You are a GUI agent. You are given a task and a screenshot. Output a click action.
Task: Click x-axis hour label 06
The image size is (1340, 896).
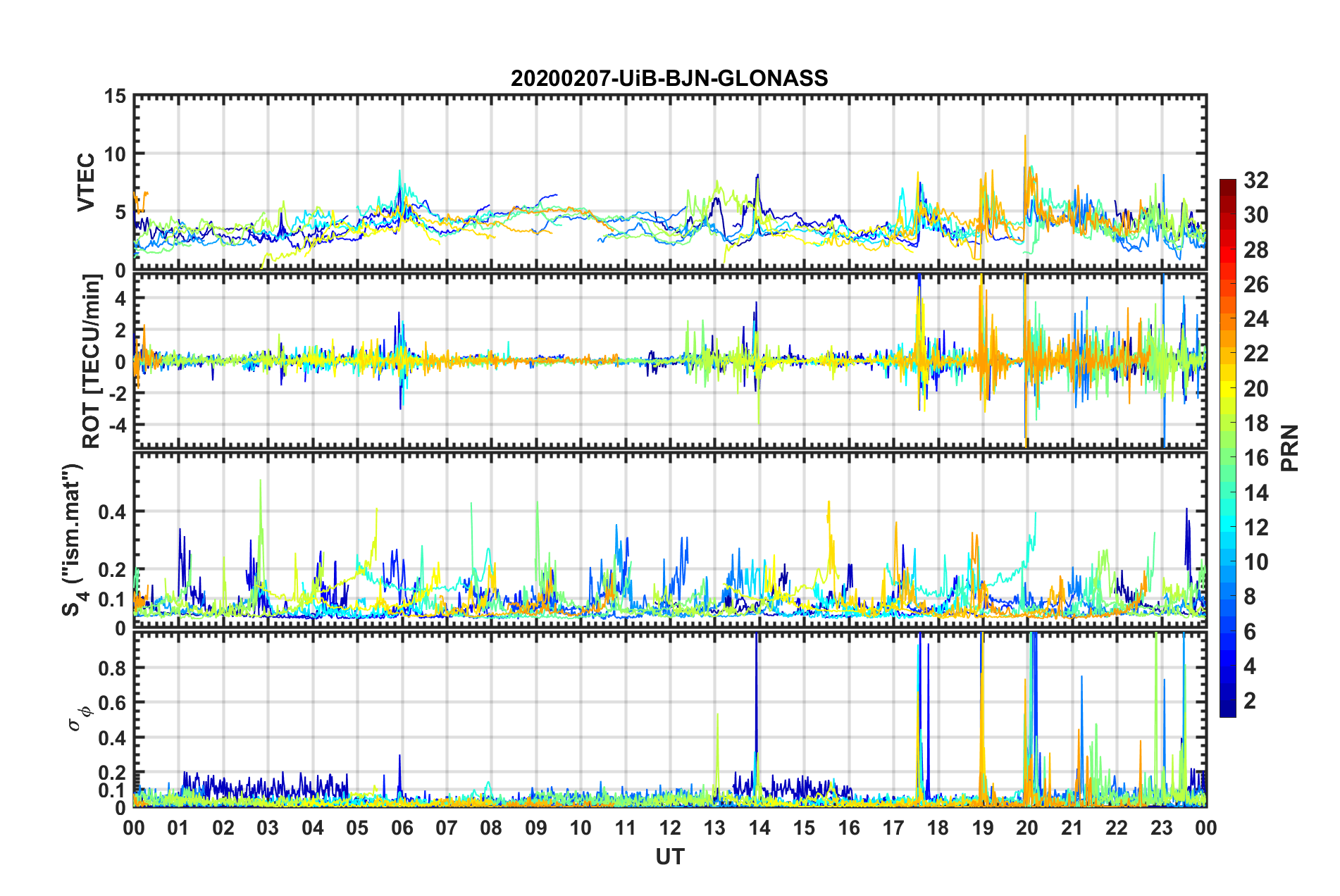click(402, 828)
